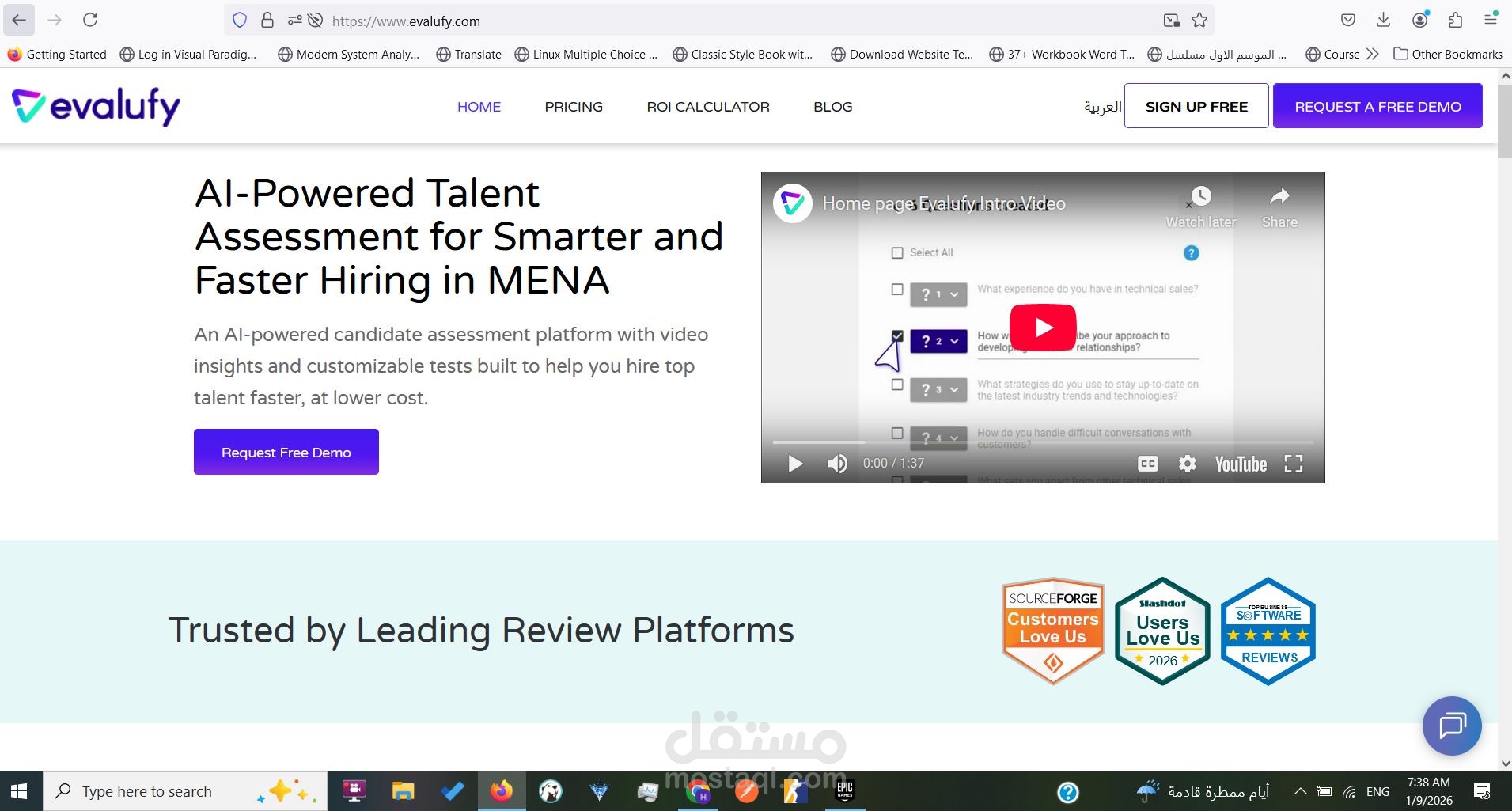1512x811 pixels.
Task: Open the Pocket save icon
Action: click(x=1348, y=21)
